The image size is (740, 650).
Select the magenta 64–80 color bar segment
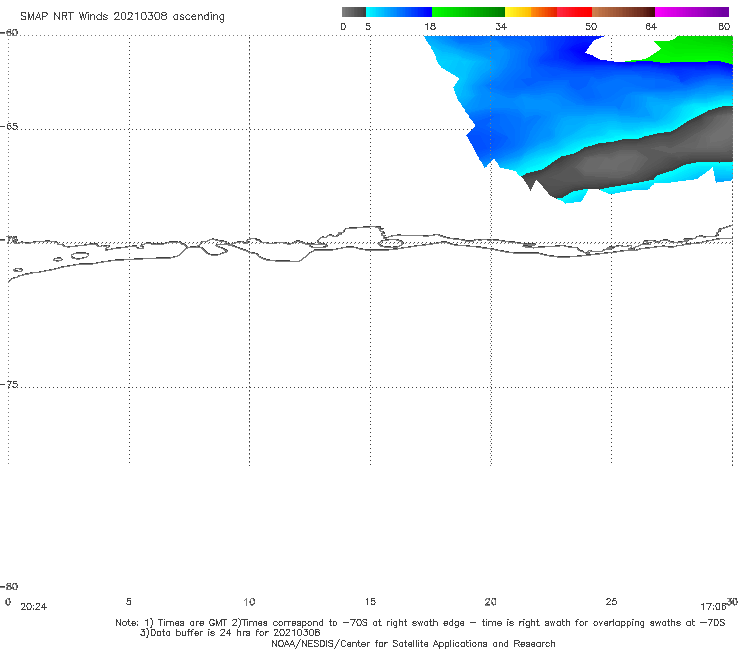coord(692,12)
